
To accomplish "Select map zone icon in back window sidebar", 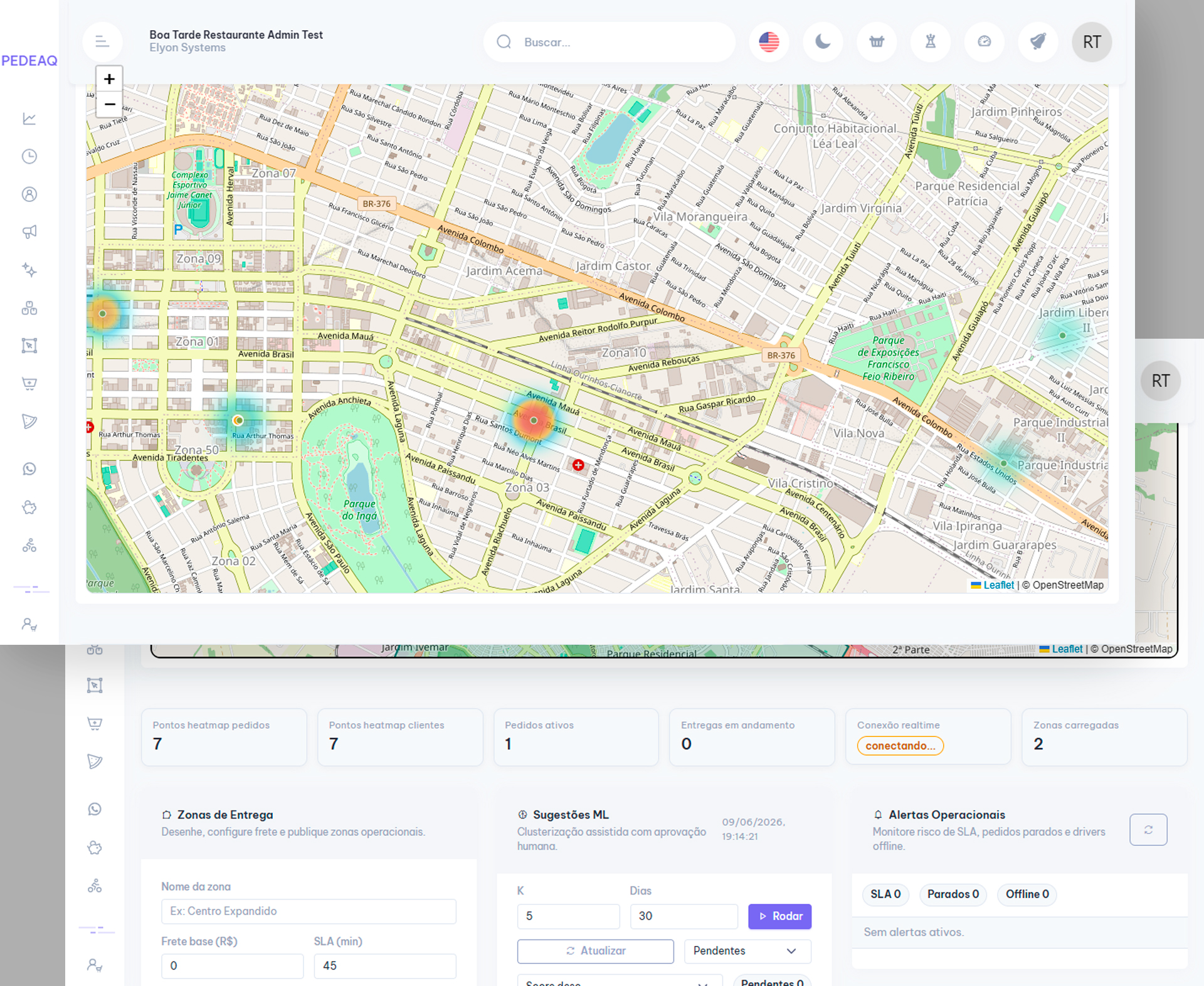I will tap(95, 686).
